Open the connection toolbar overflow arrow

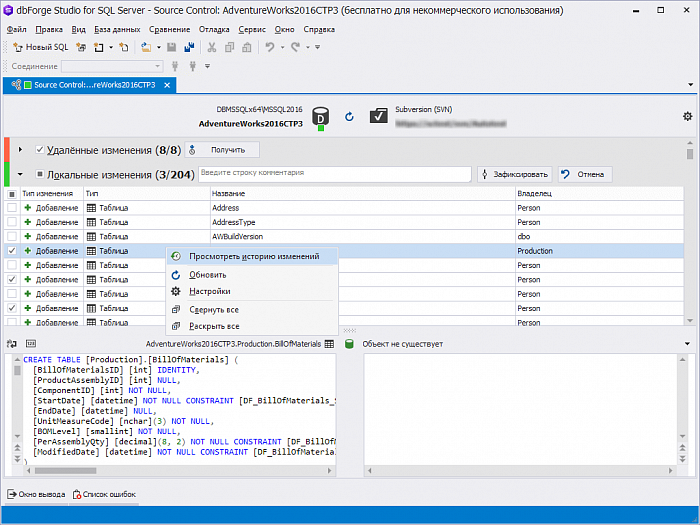pos(207,66)
